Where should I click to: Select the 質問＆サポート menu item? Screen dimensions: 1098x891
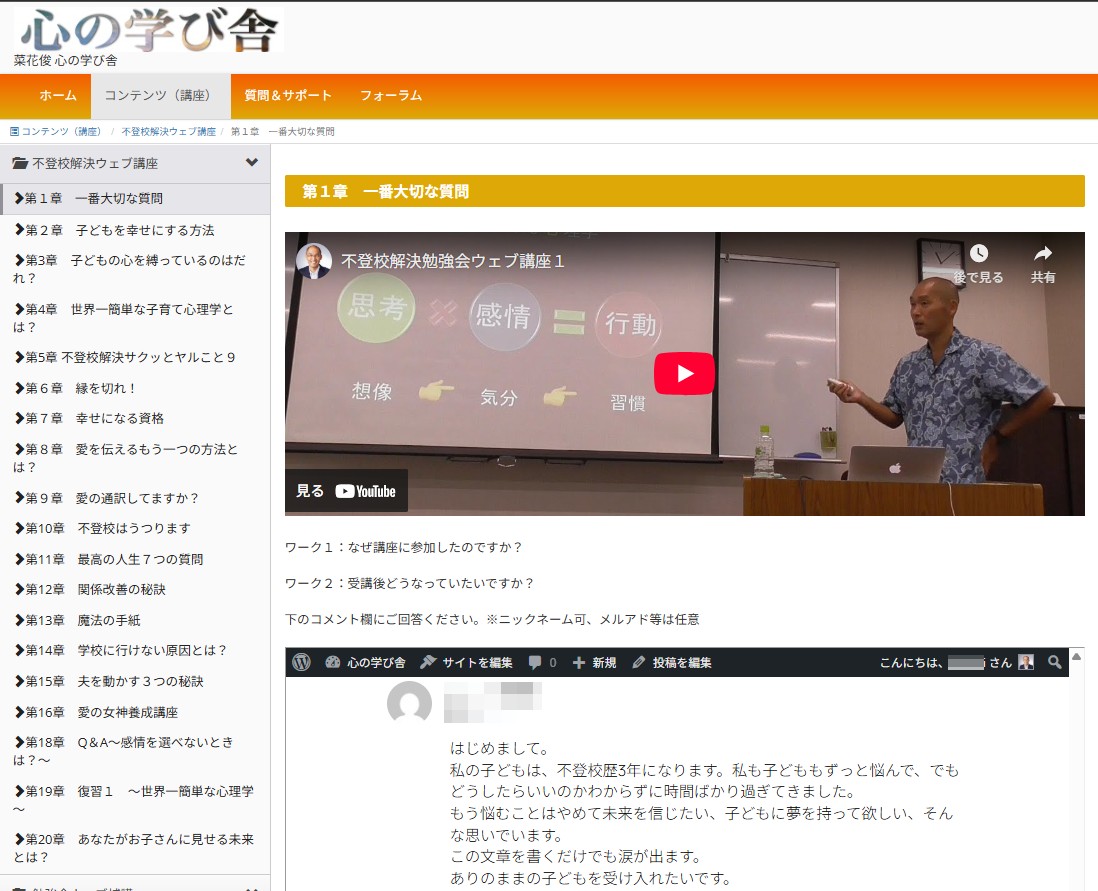click(x=287, y=96)
